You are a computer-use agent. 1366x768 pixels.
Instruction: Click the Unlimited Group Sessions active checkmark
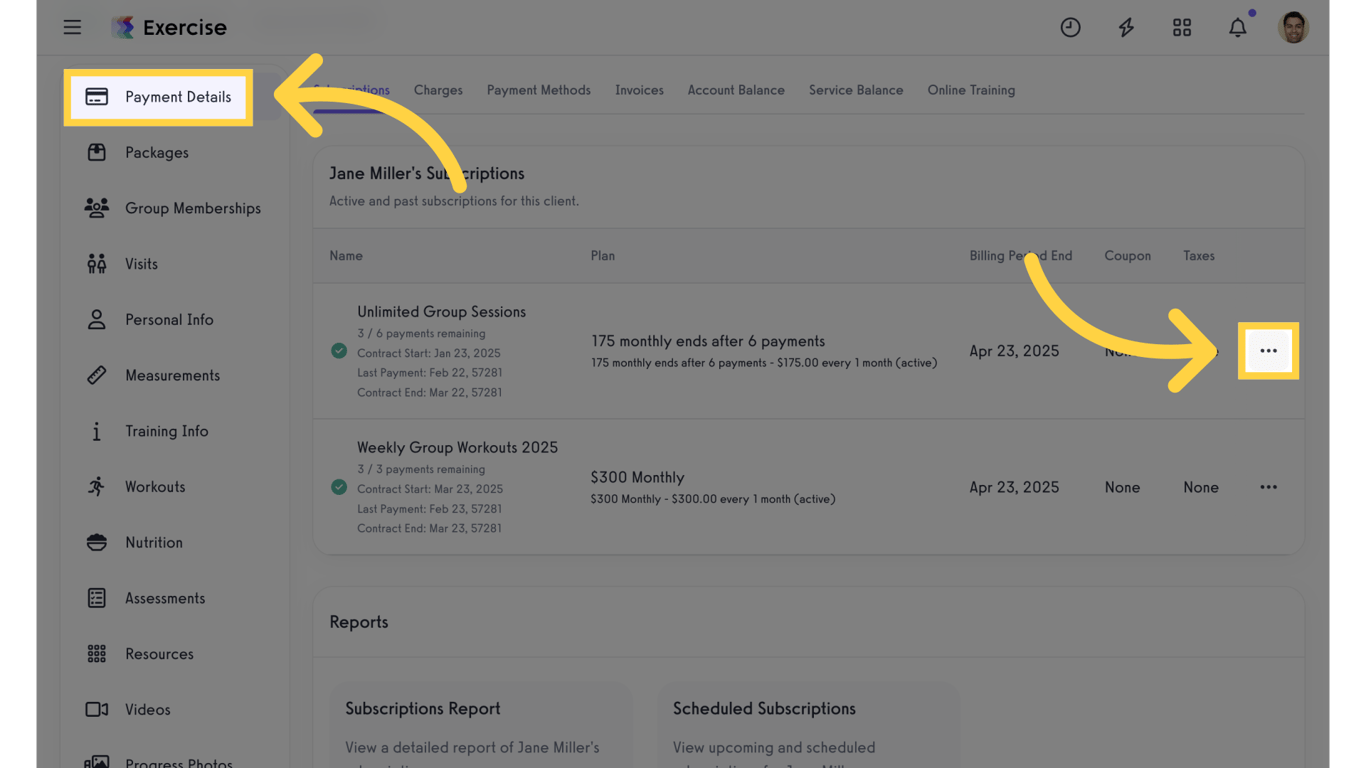click(339, 351)
